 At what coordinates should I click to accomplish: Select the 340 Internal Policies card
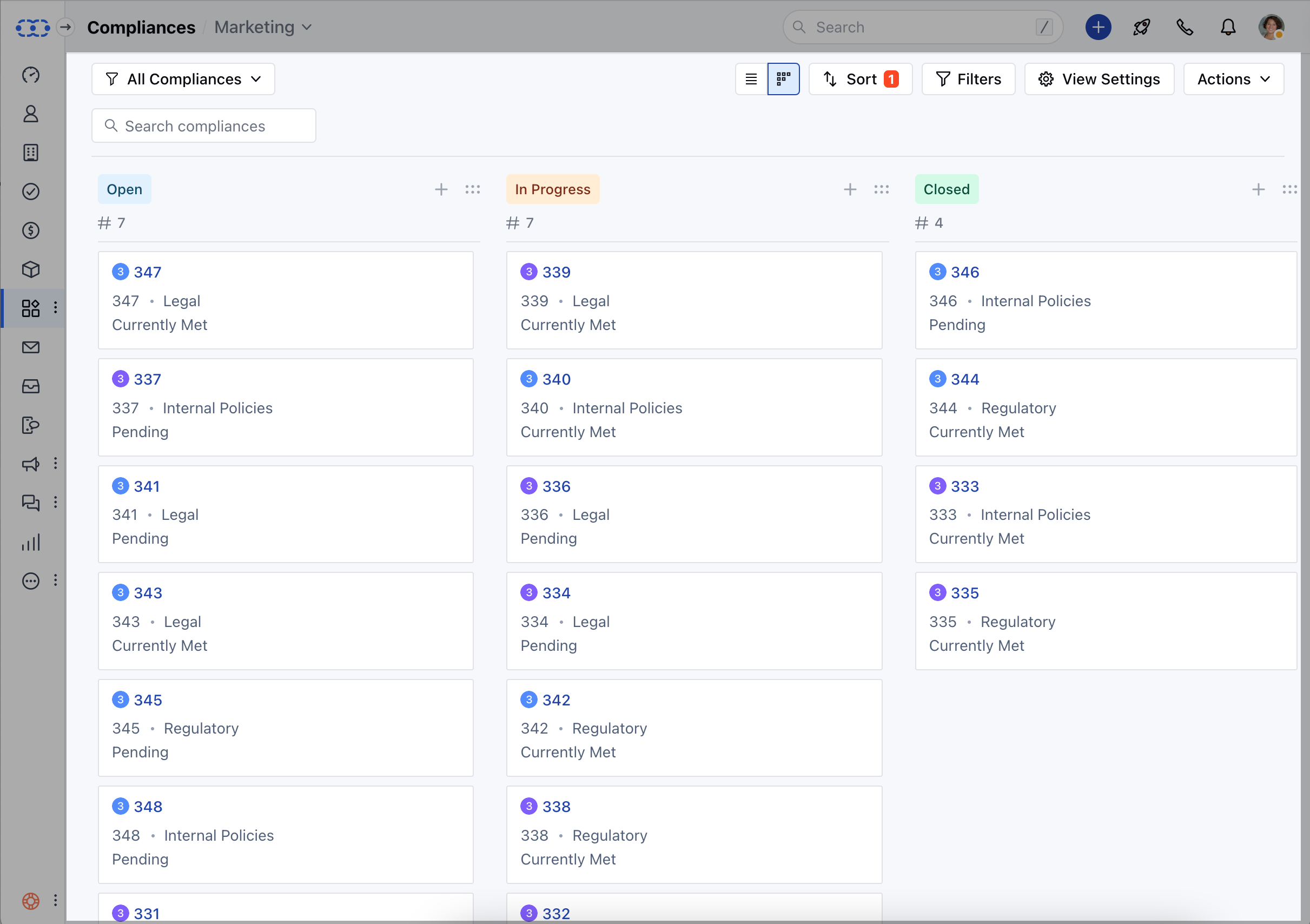click(694, 407)
